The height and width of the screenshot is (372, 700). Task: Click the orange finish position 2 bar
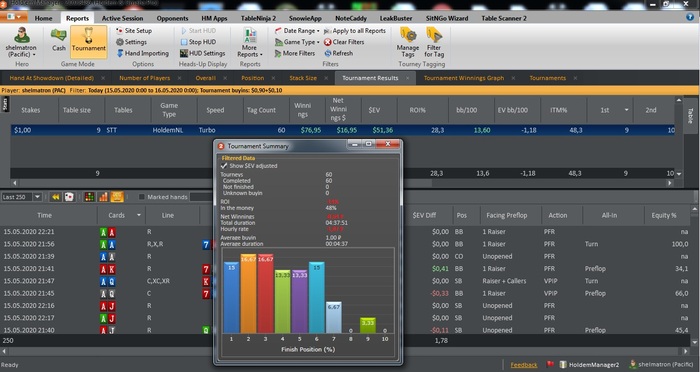point(248,293)
